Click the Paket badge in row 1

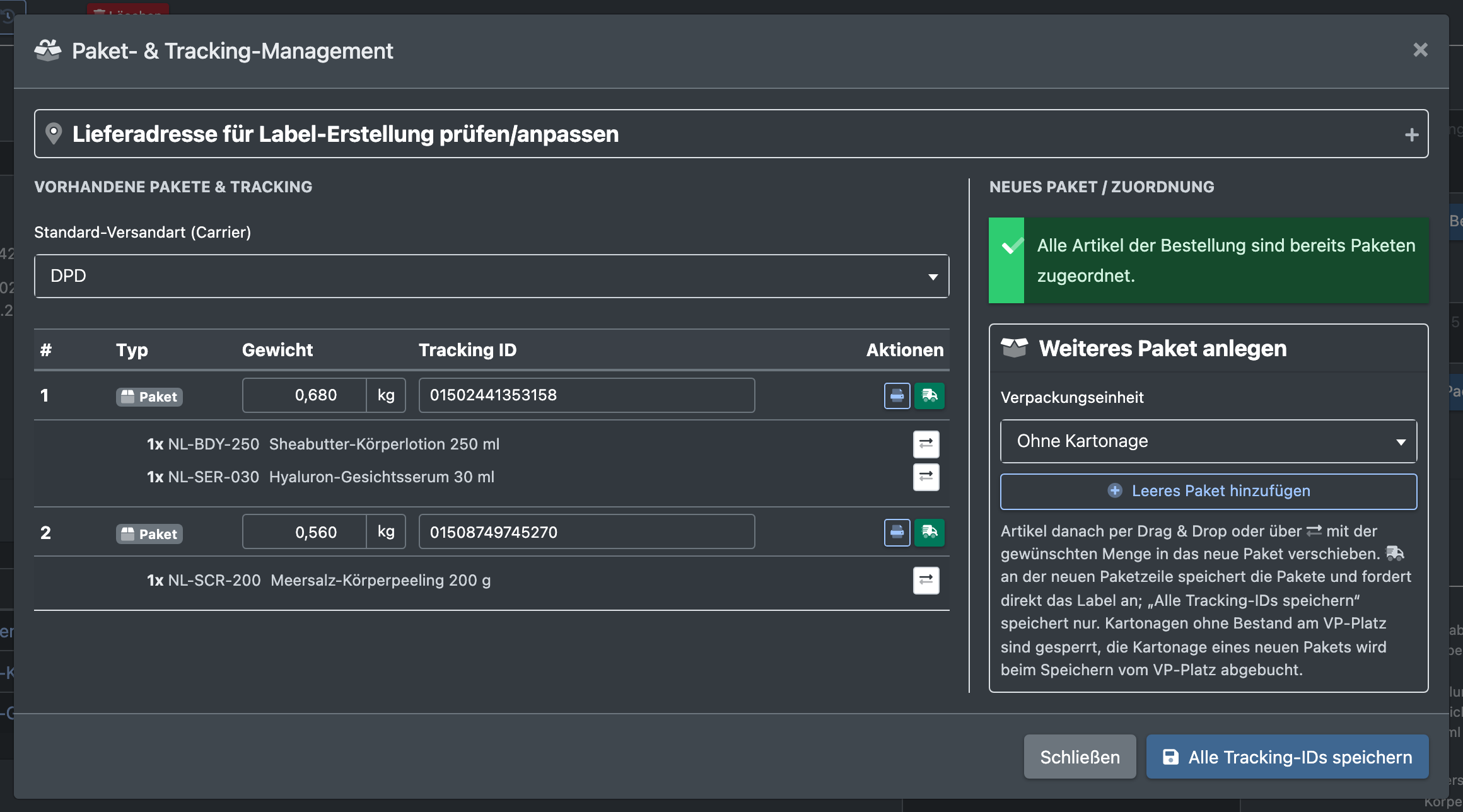149,397
